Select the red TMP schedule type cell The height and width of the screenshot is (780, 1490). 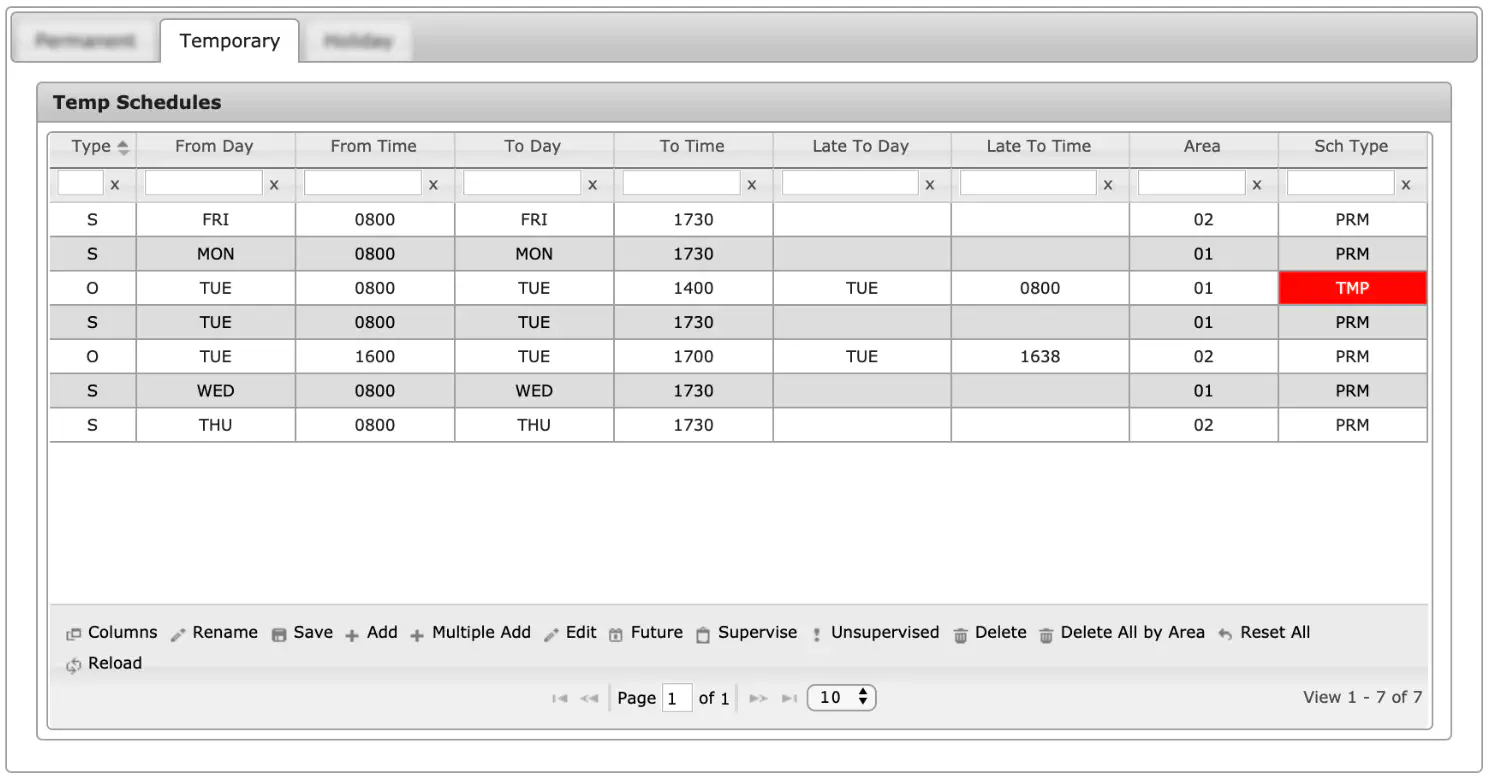pos(1352,288)
